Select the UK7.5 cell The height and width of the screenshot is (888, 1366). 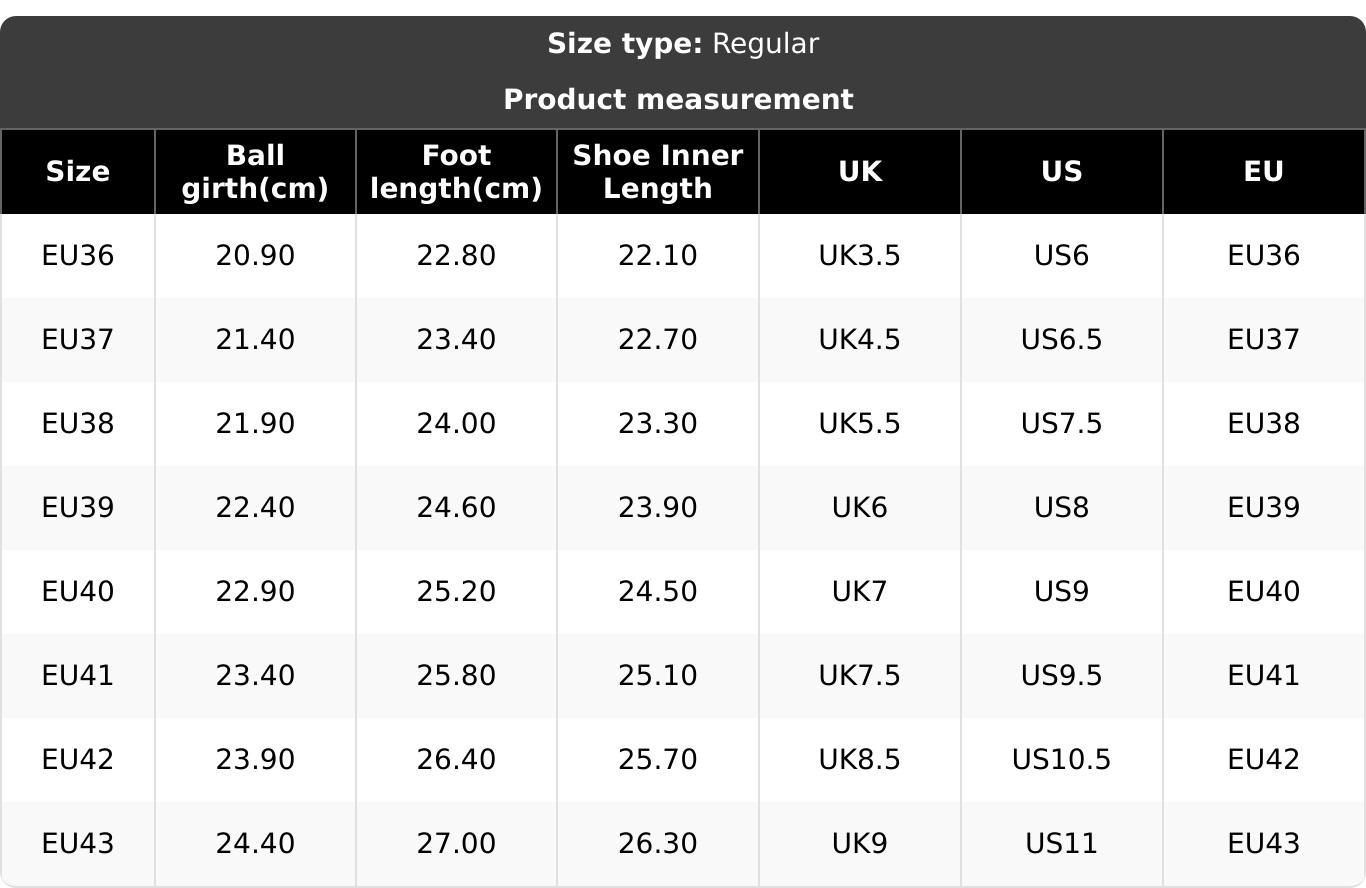pos(859,676)
